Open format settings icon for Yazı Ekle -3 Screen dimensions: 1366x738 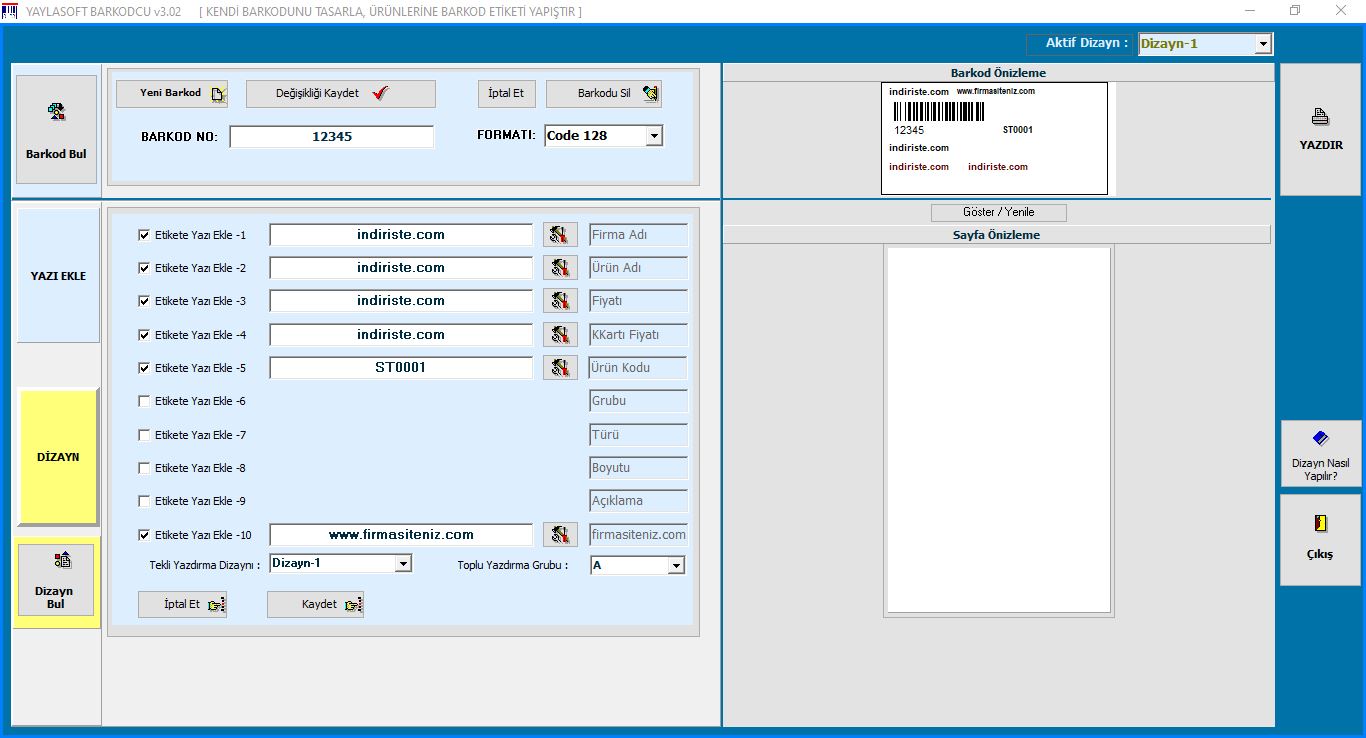click(560, 301)
